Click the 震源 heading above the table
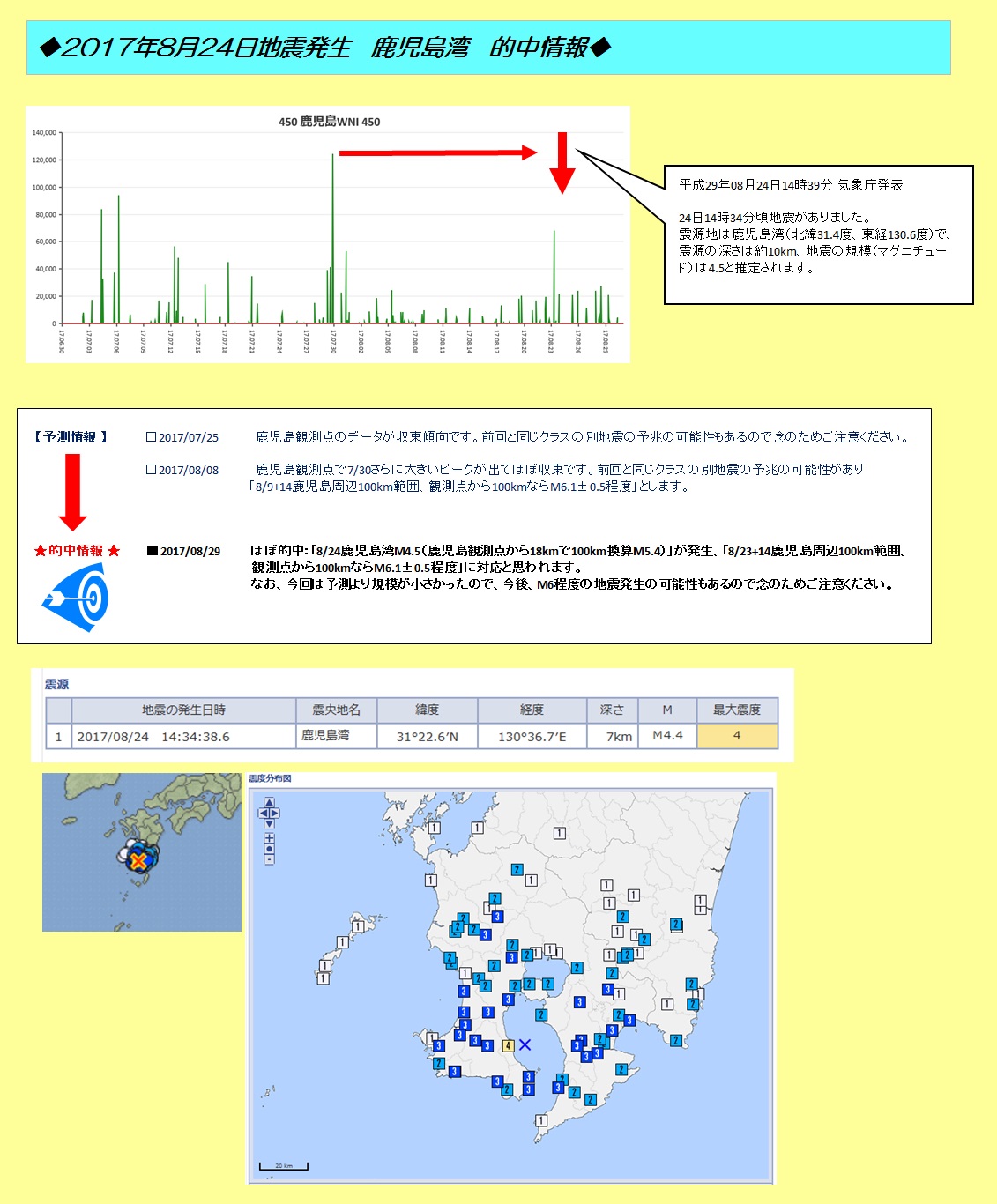The height and width of the screenshot is (1204, 997). click(x=56, y=684)
